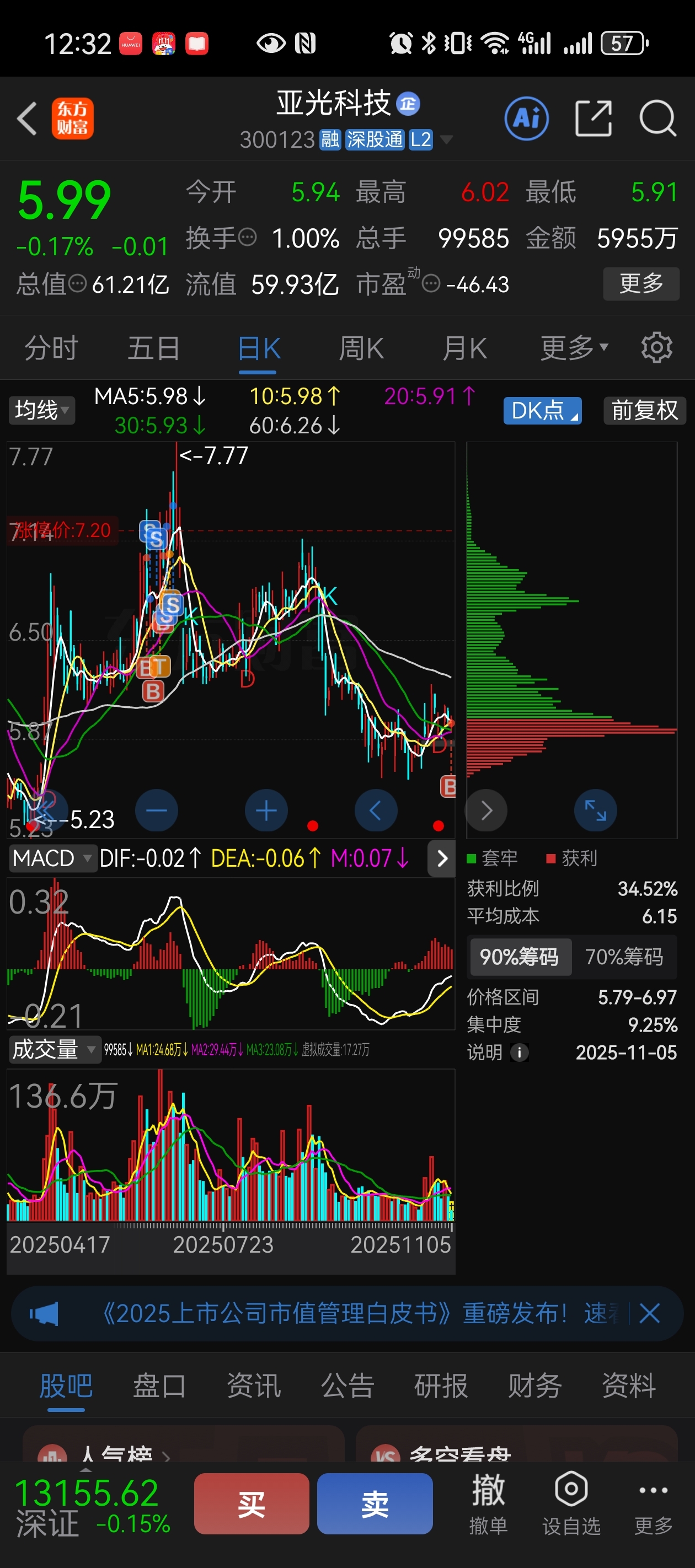Viewport: 695px width, 1568px height.
Task: Zoom in chart with plus button
Action: 266,810
